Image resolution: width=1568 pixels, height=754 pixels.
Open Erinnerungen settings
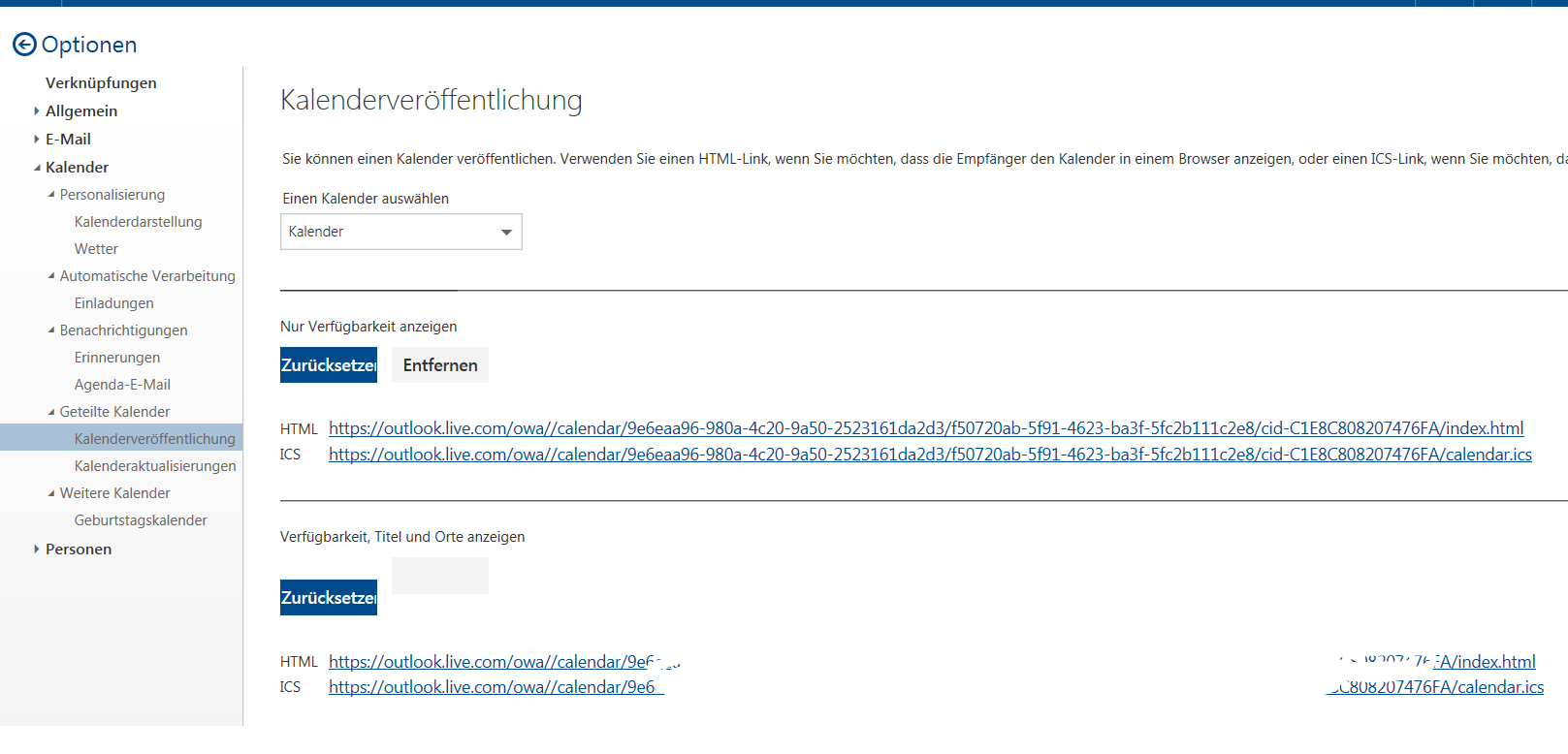coord(116,358)
